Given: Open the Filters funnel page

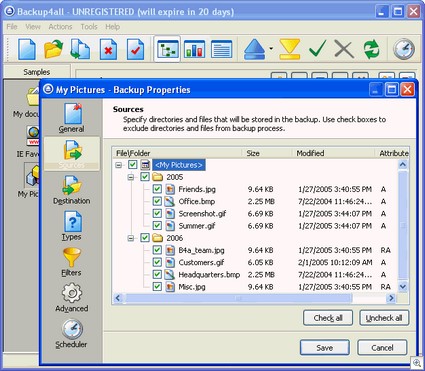Looking at the screenshot, I should (x=71, y=262).
